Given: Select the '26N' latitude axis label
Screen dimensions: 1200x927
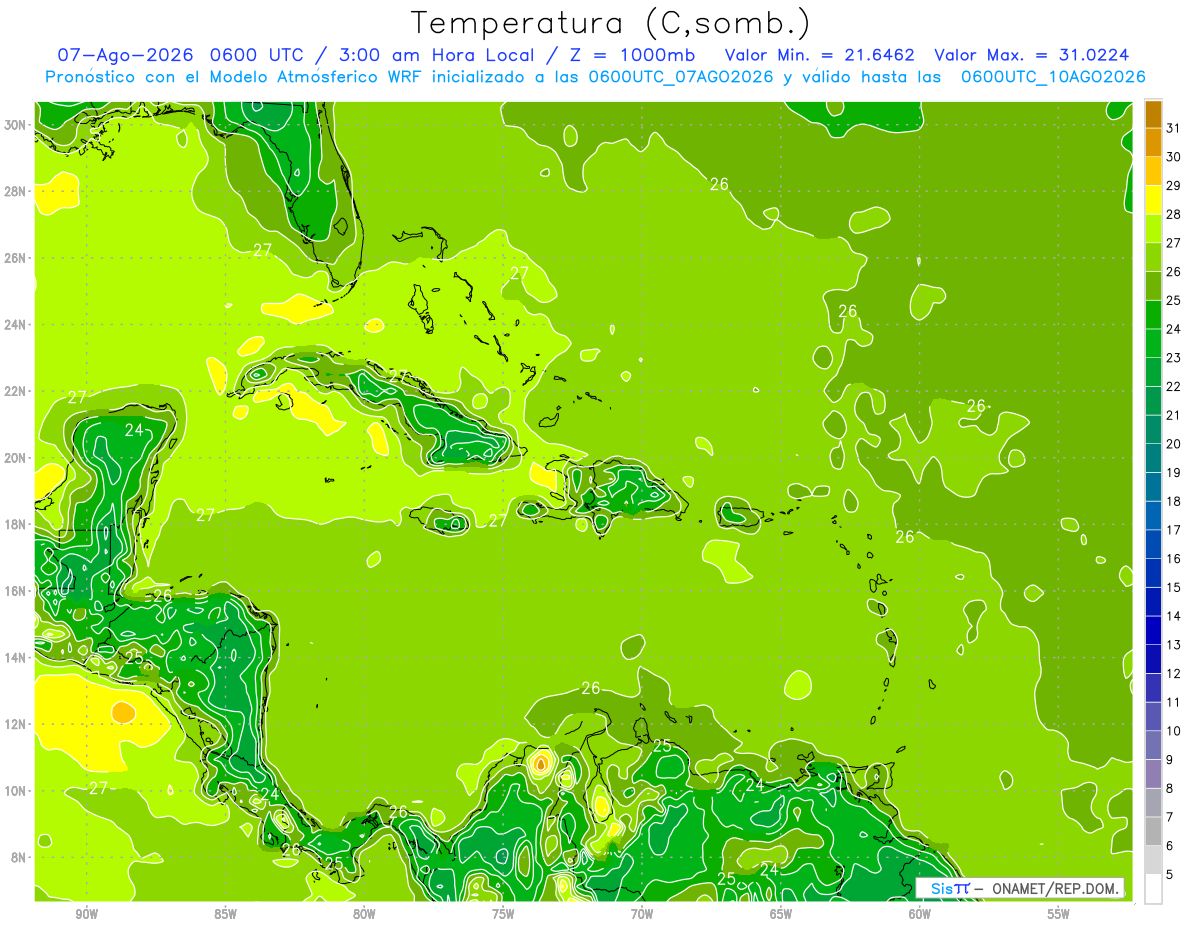Looking at the screenshot, I should 17,258.
